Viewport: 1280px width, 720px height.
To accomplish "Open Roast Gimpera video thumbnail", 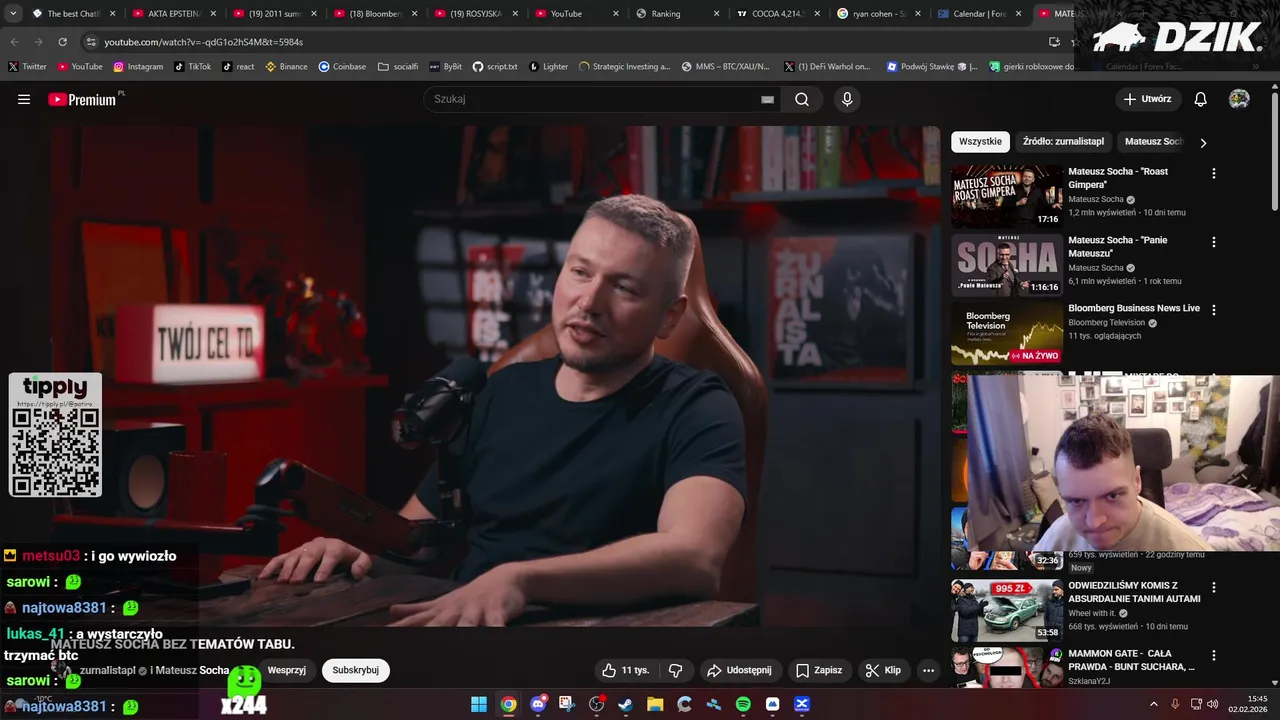I will (x=1007, y=196).
